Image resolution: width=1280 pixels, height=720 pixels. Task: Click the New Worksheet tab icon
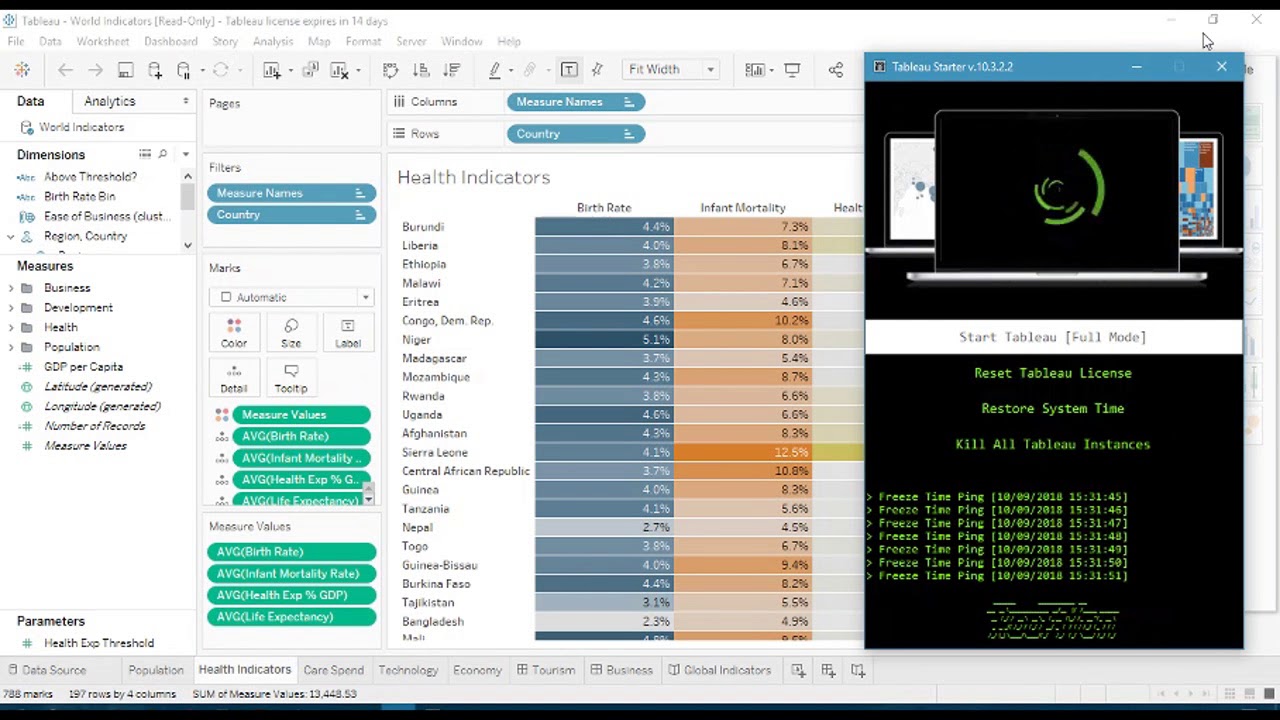[798, 670]
